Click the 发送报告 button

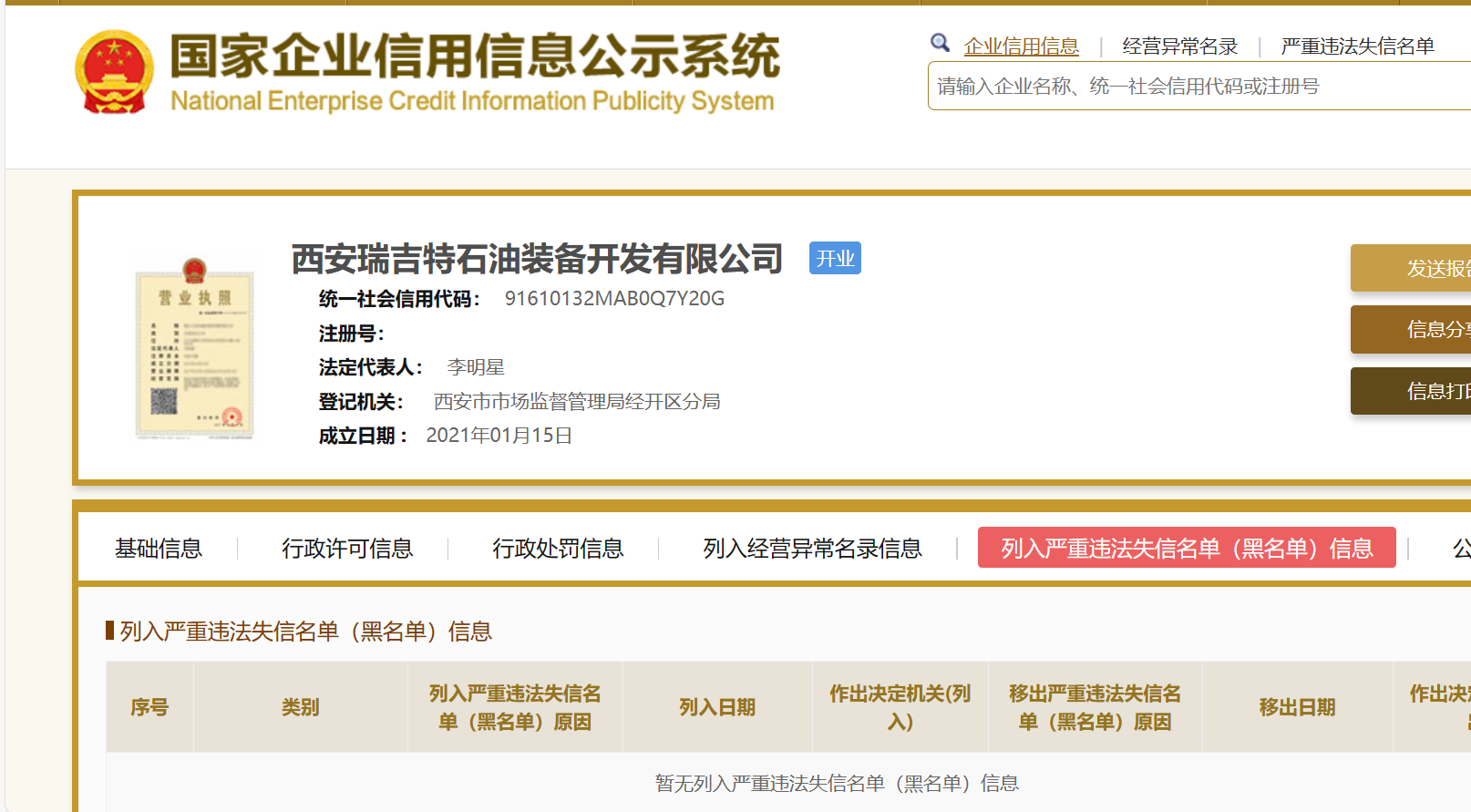pyautogui.click(x=1411, y=268)
